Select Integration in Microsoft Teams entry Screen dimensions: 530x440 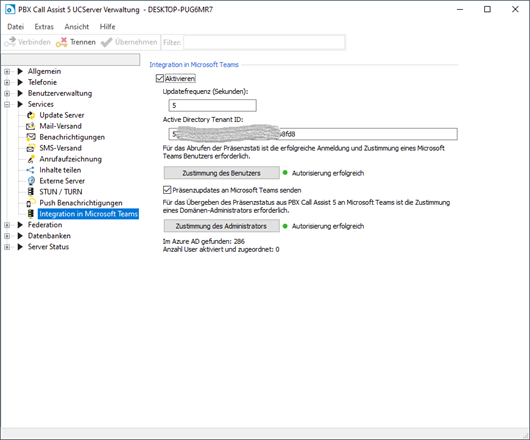point(88,214)
